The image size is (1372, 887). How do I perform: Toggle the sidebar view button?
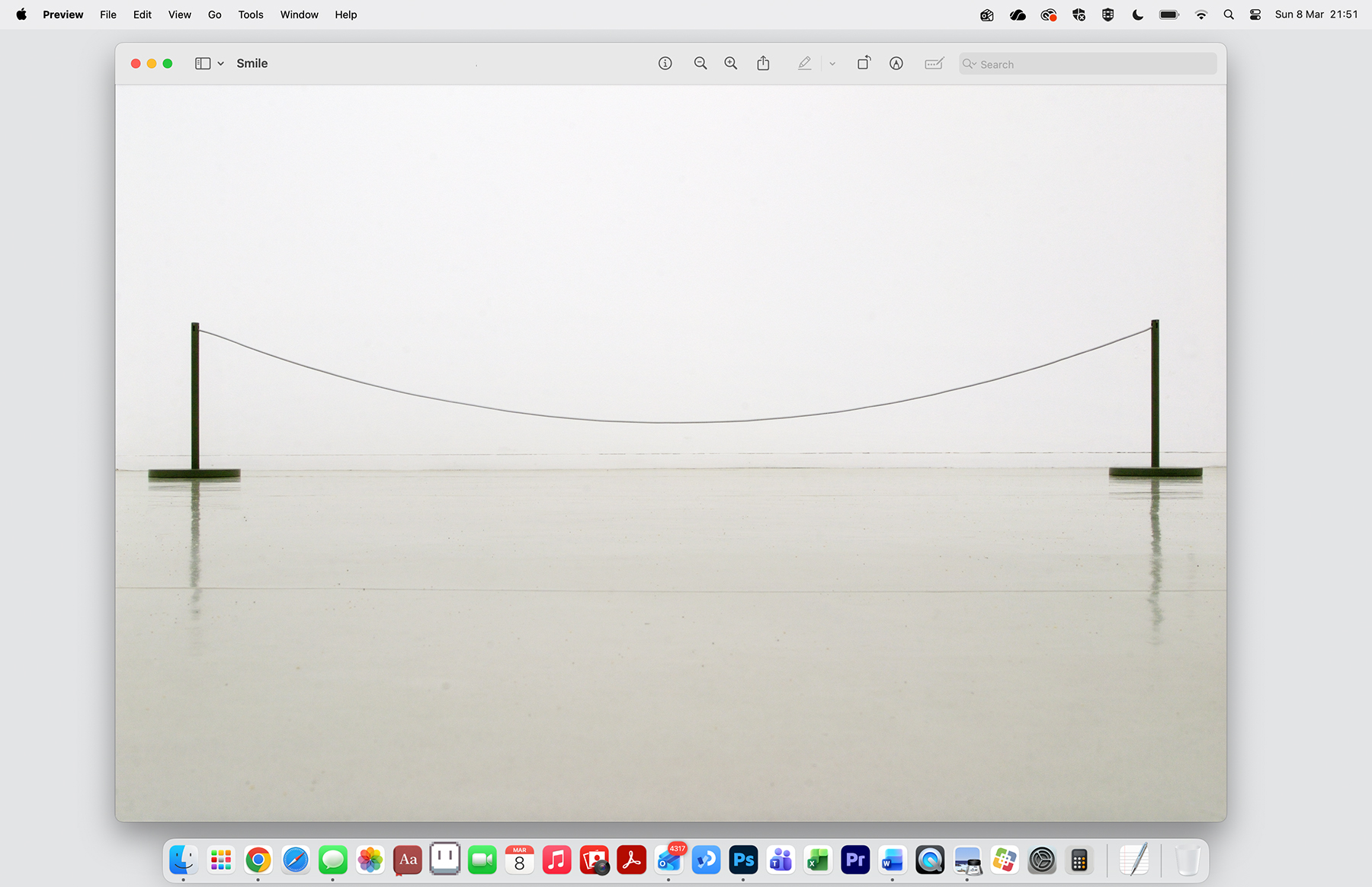(203, 63)
